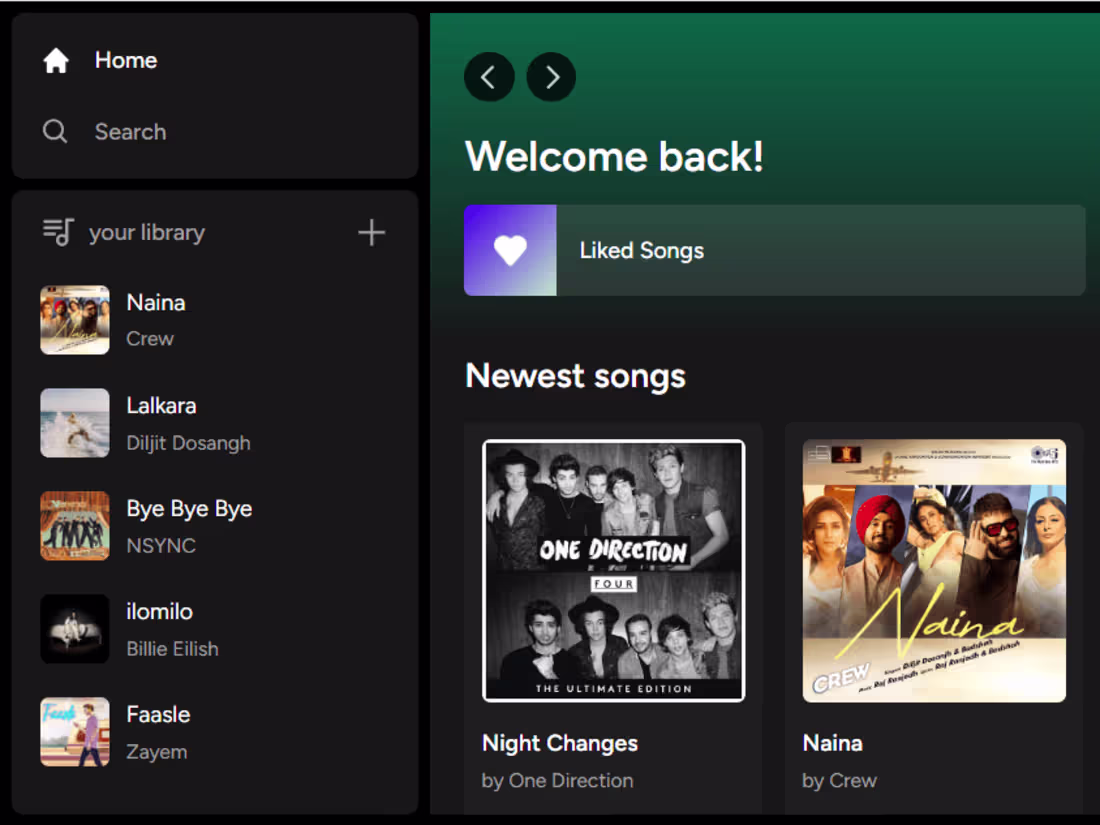The width and height of the screenshot is (1100, 825).
Task: Click the Bye Bye Bye album art
Action: 74,526
